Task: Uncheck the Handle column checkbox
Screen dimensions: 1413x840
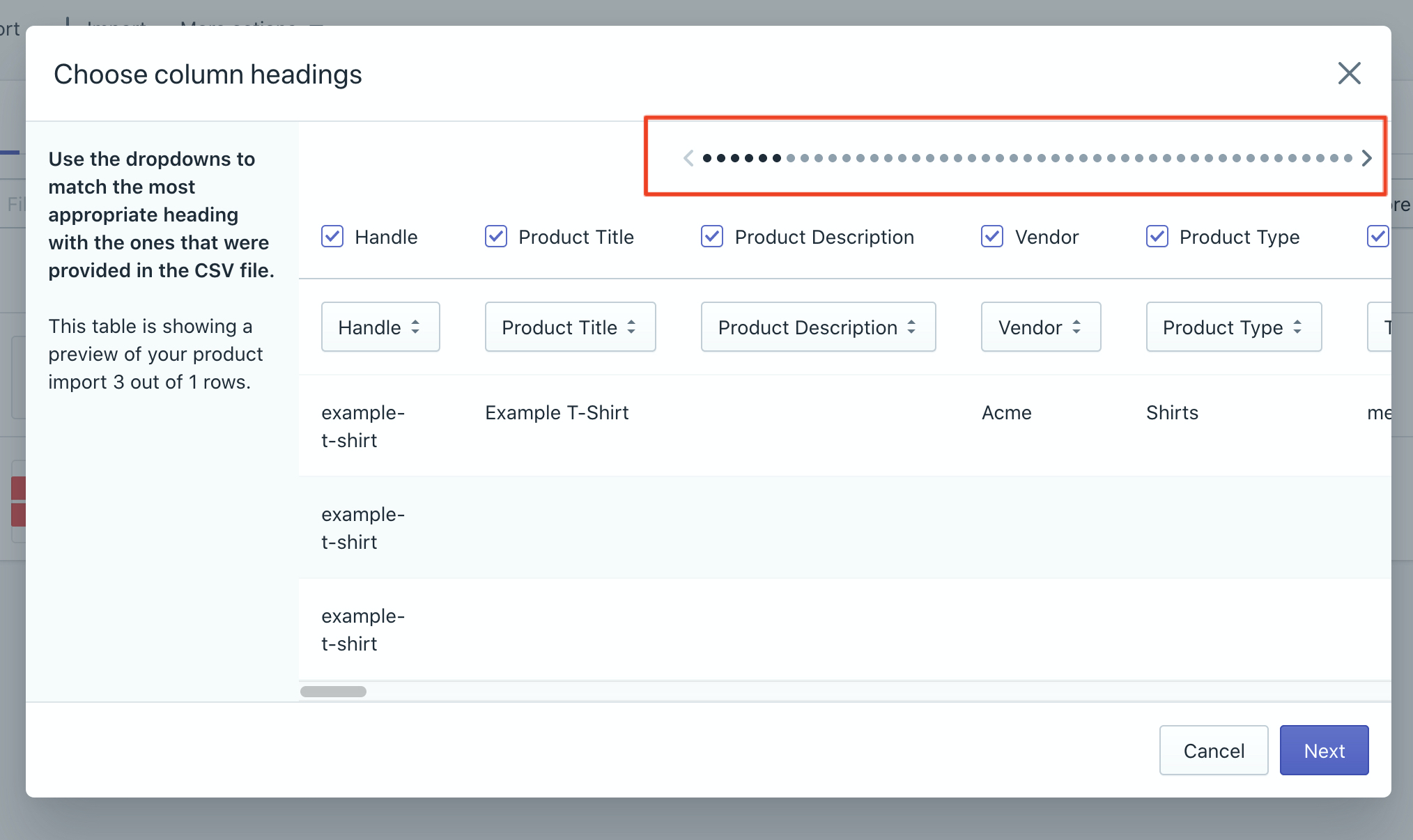Action: pos(332,237)
